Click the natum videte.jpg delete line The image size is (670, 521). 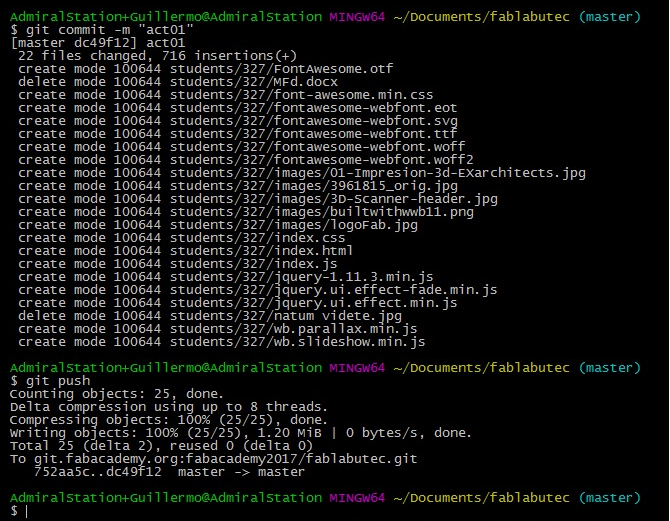pyautogui.click(x=210, y=316)
